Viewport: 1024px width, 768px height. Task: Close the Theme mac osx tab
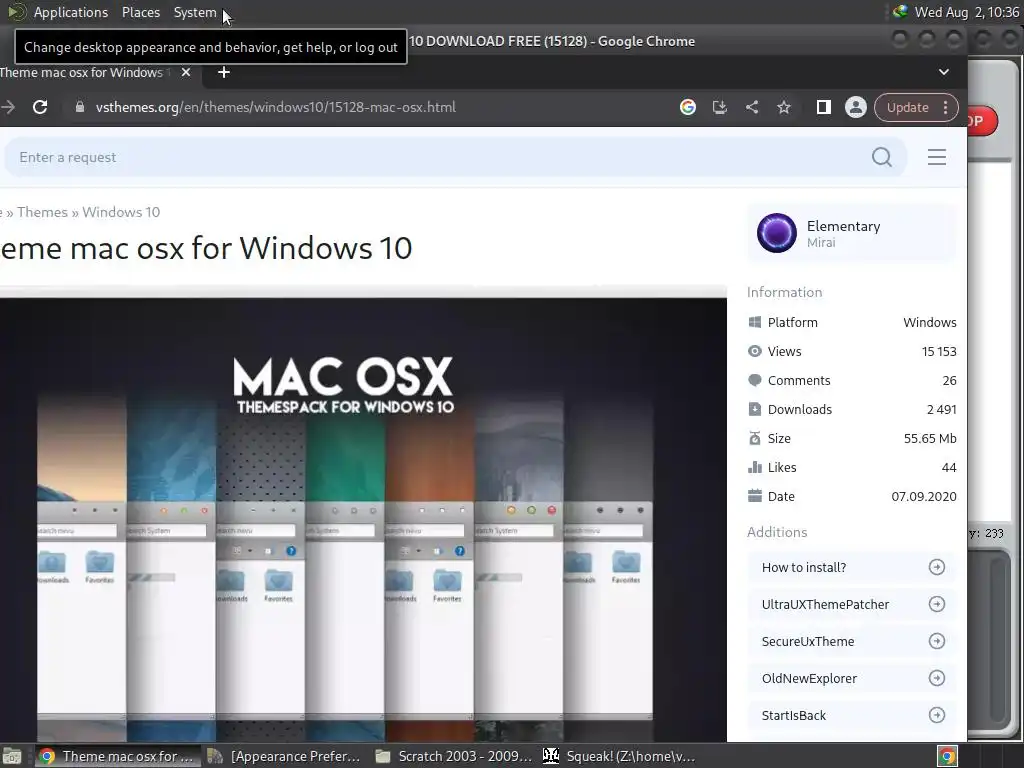point(186,72)
